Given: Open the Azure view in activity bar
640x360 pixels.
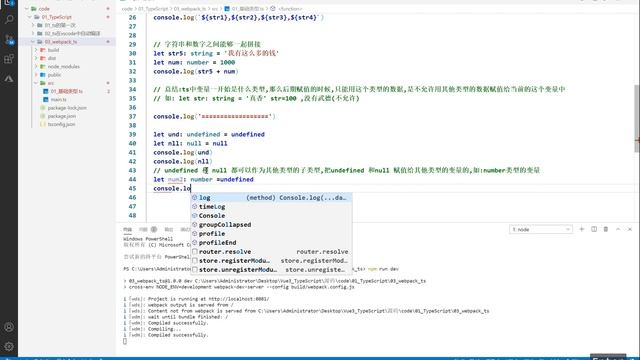Looking at the screenshot, I should click(x=9, y=79).
